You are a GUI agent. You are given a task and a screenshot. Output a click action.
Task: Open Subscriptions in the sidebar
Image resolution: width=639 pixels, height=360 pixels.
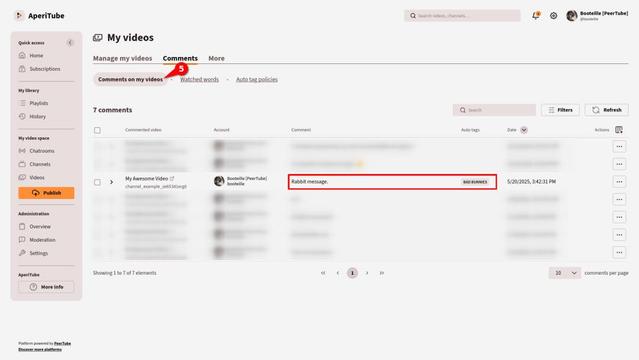click(40, 69)
